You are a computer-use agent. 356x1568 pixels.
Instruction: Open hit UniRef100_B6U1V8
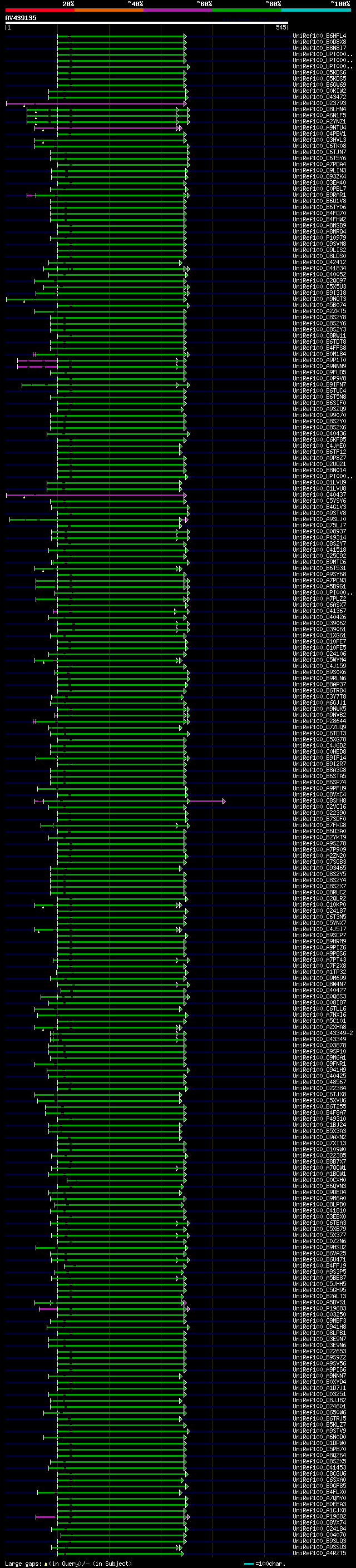[319, 201]
